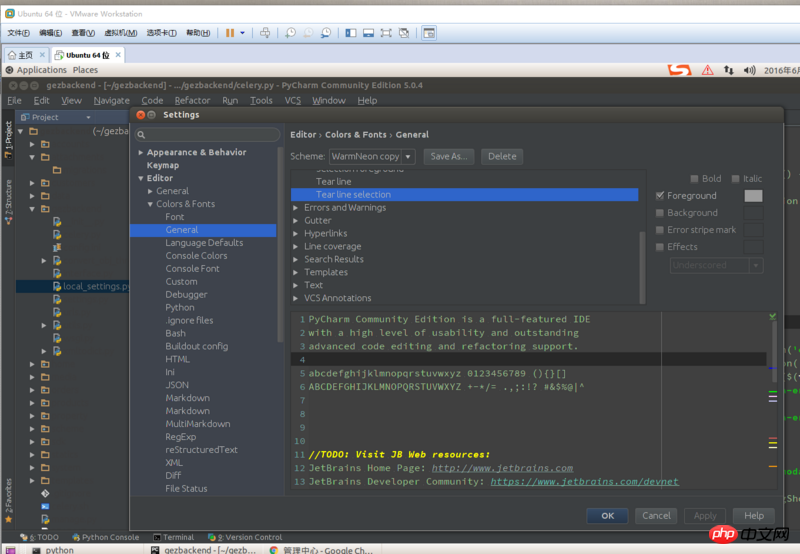Click the VMware pause virtual machine icon
Image resolution: width=800 pixels, height=554 pixels.
pos(230,33)
